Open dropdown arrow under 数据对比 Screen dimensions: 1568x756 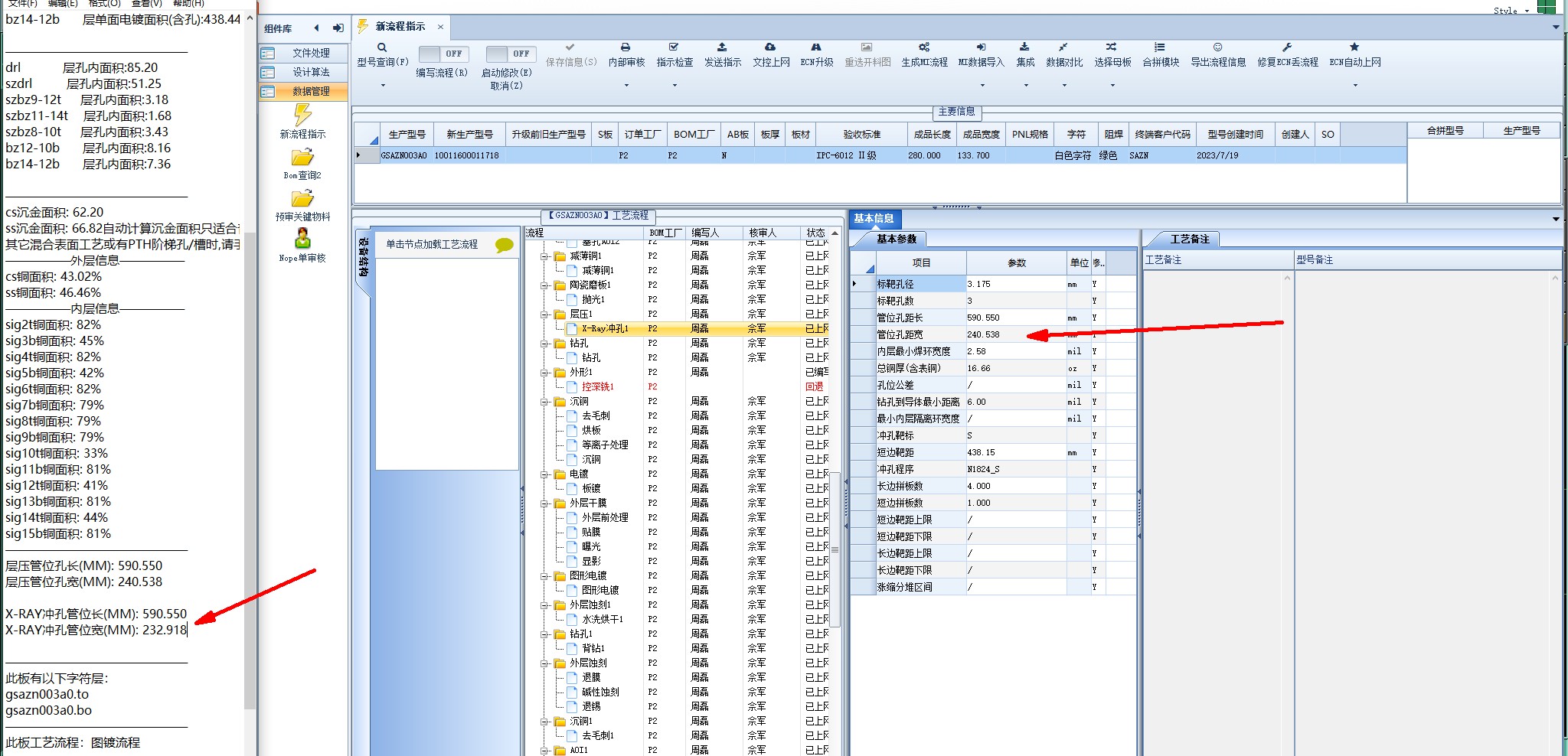click(1064, 85)
